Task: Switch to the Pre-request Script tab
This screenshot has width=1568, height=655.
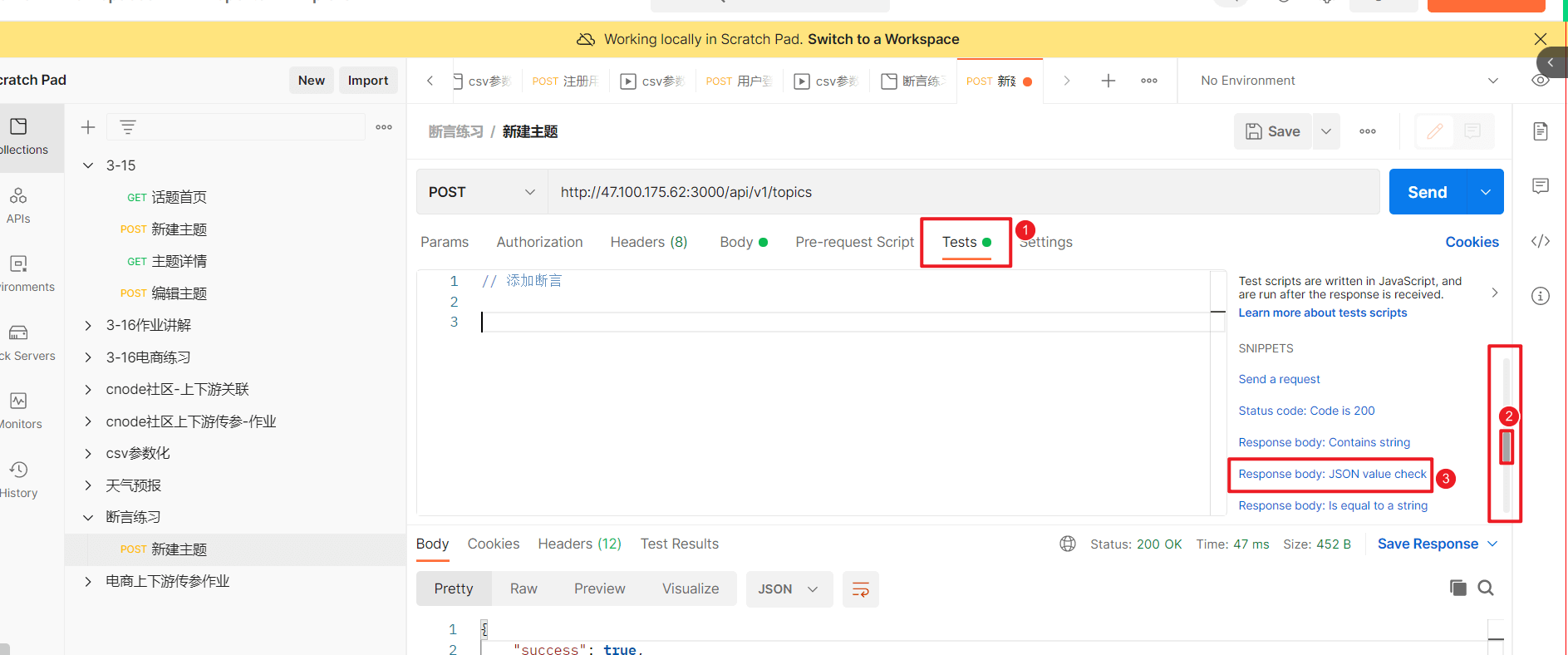Action: (854, 242)
